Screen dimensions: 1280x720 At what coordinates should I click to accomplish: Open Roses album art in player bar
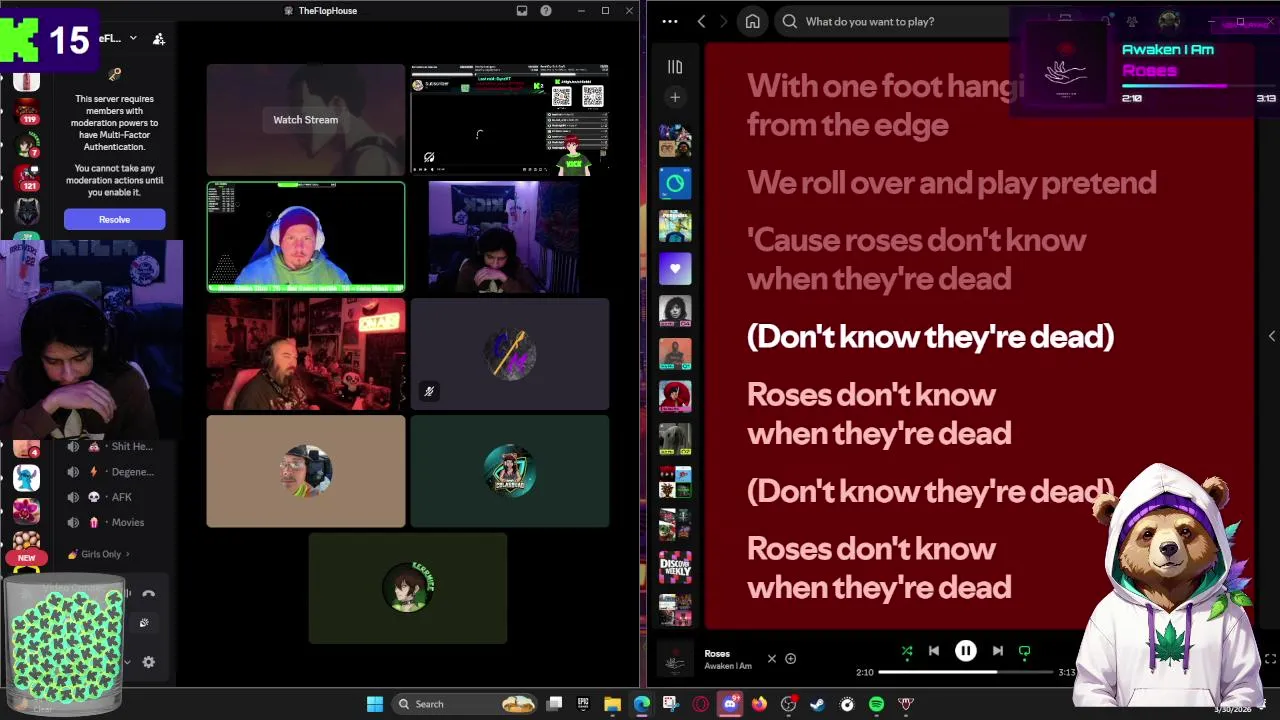[x=675, y=660]
